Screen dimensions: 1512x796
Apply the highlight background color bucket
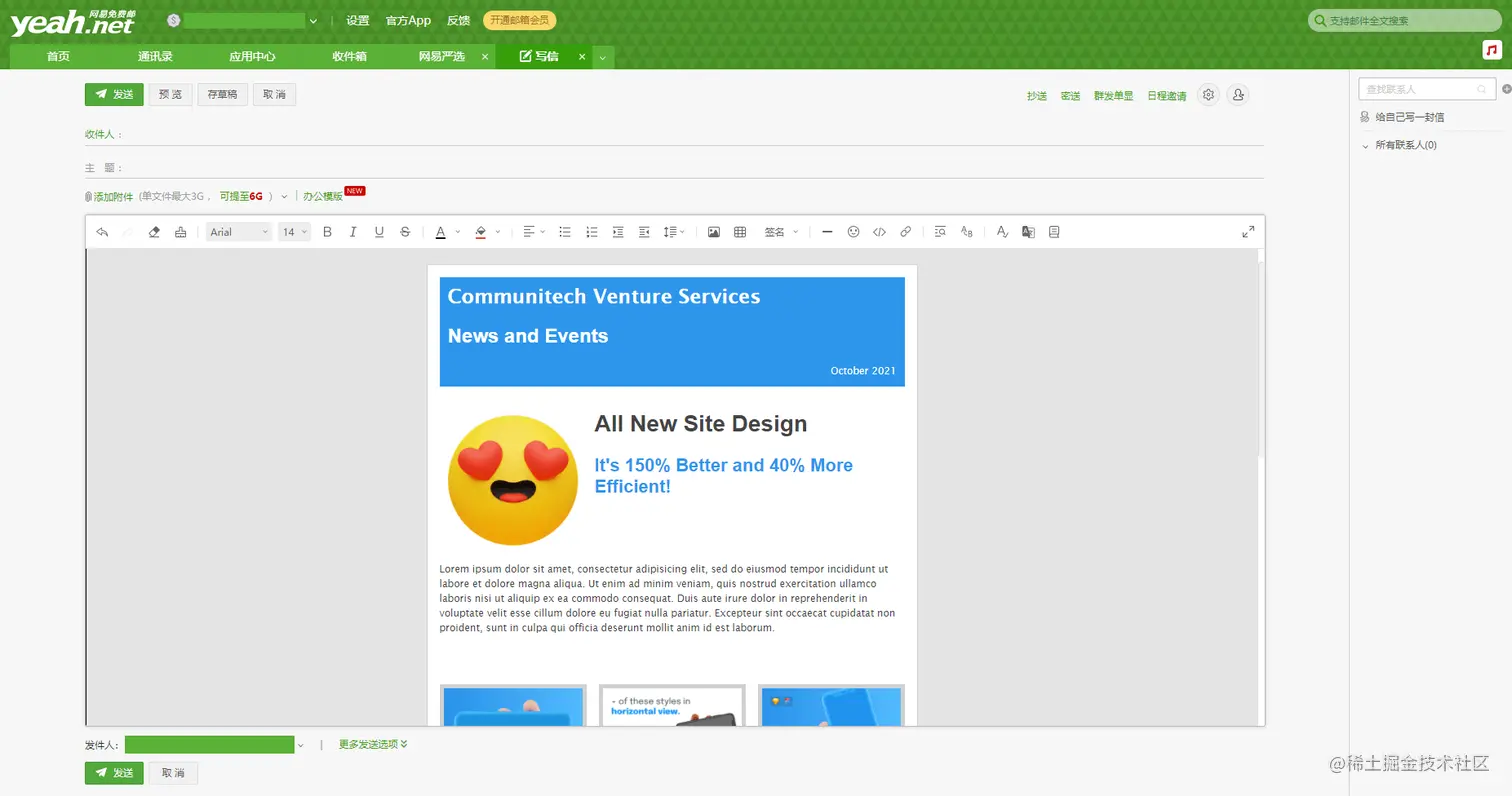click(481, 232)
